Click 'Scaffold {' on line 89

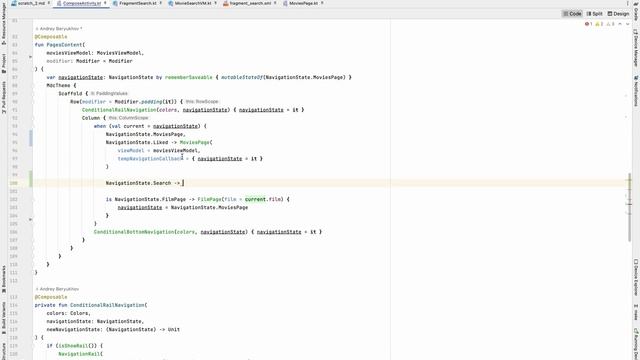click(73, 93)
